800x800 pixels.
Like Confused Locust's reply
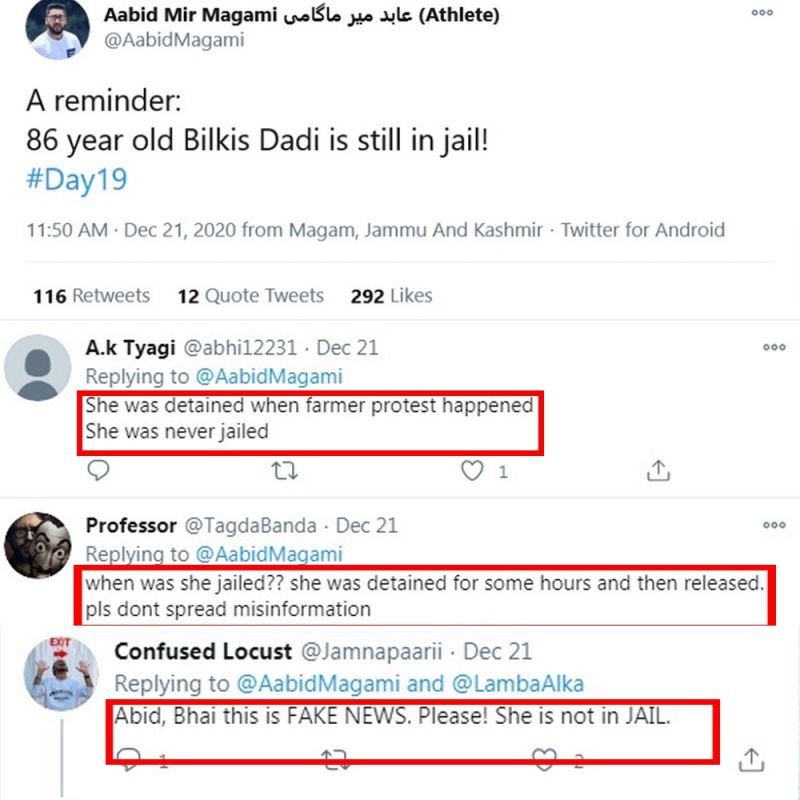coord(545,760)
